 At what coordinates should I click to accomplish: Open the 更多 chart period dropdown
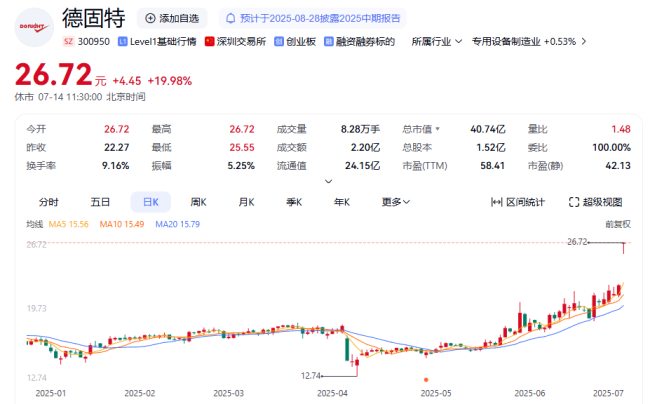(x=395, y=202)
